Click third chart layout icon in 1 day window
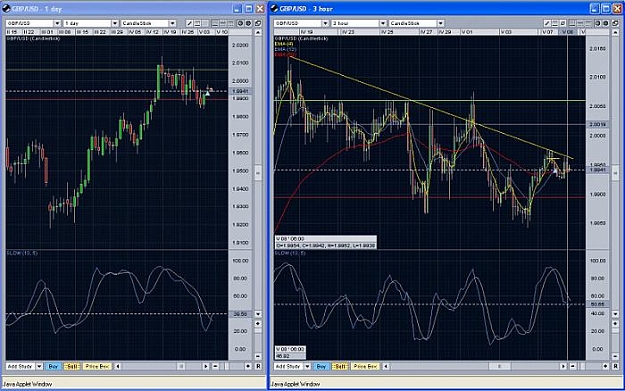The height and width of the screenshot is (391, 625). (x=230, y=24)
